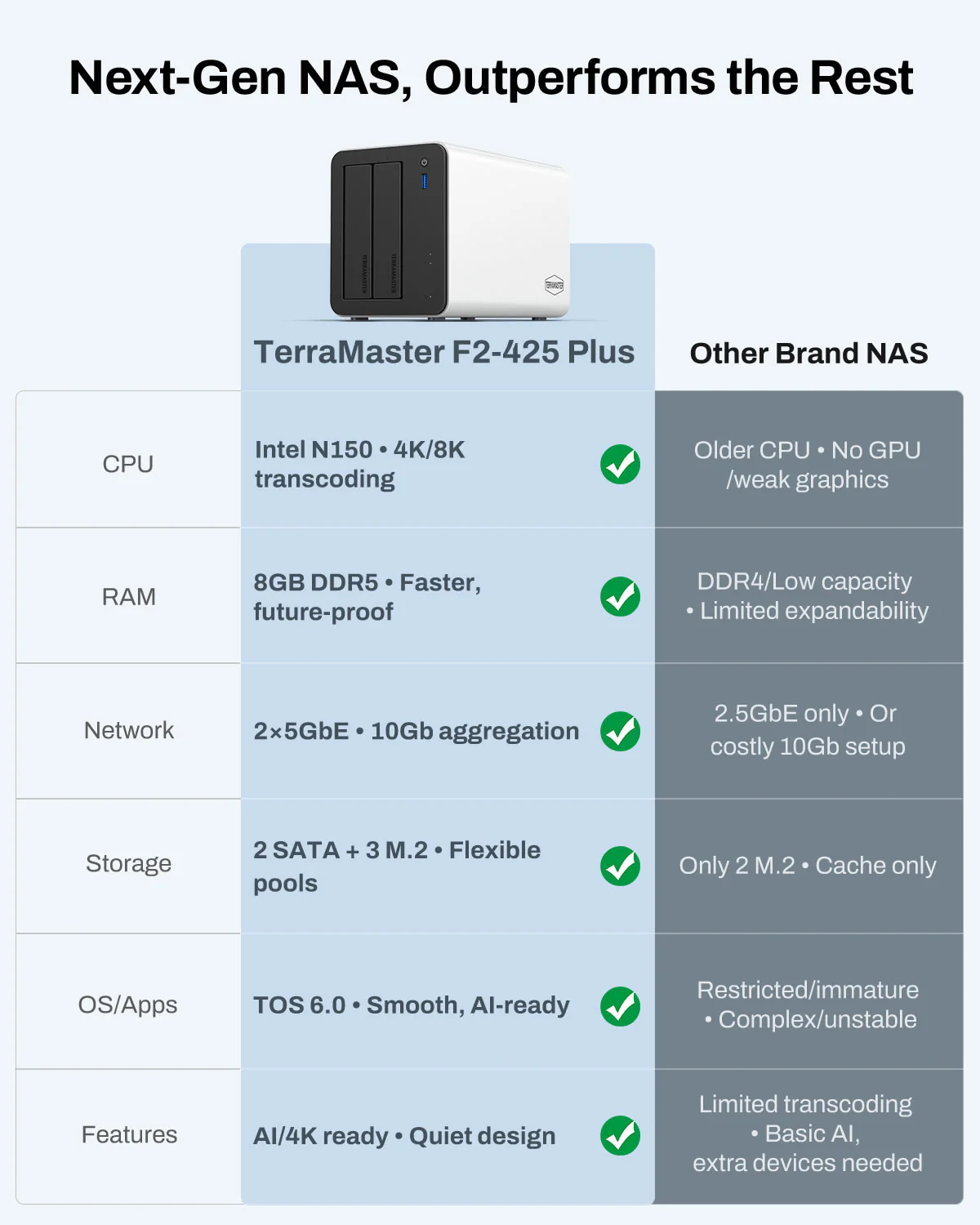Click the green checkmark in the RAM row
Screen dimensions: 980x1225
point(620,597)
